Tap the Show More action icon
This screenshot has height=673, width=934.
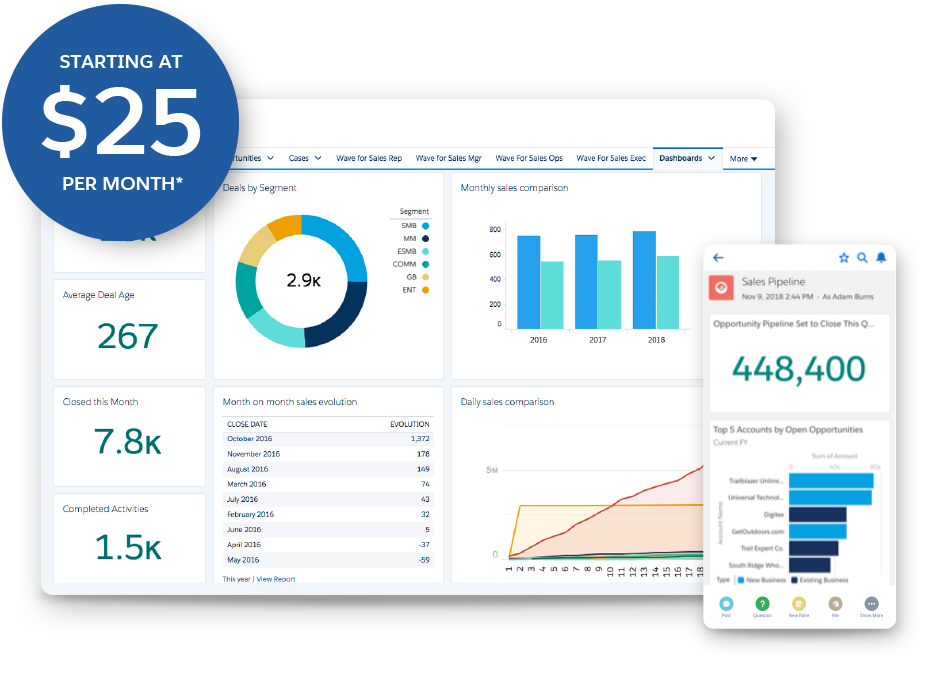point(871,604)
